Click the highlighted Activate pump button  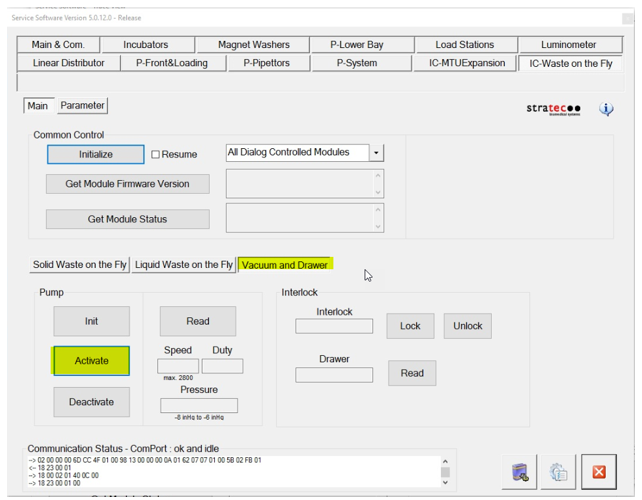91,361
